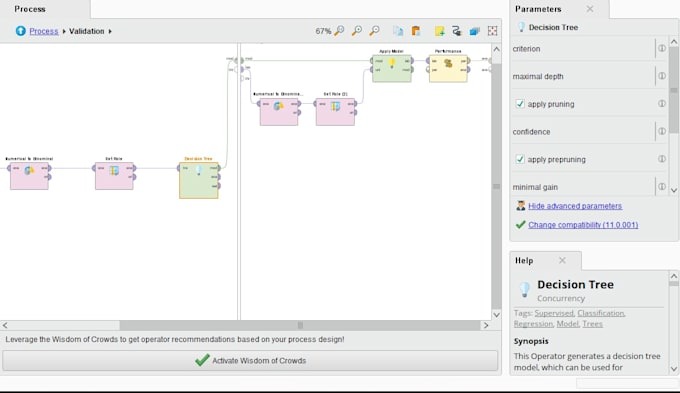Switch to the Process tab

pyautogui.click(x=30, y=9)
